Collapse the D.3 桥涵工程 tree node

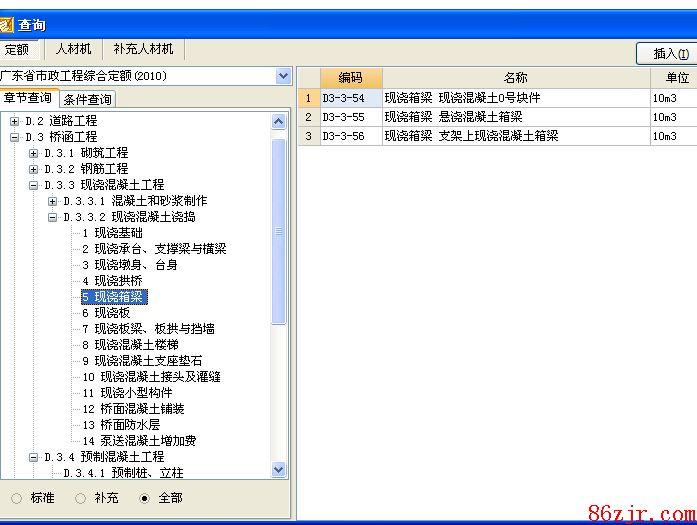tap(15, 137)
